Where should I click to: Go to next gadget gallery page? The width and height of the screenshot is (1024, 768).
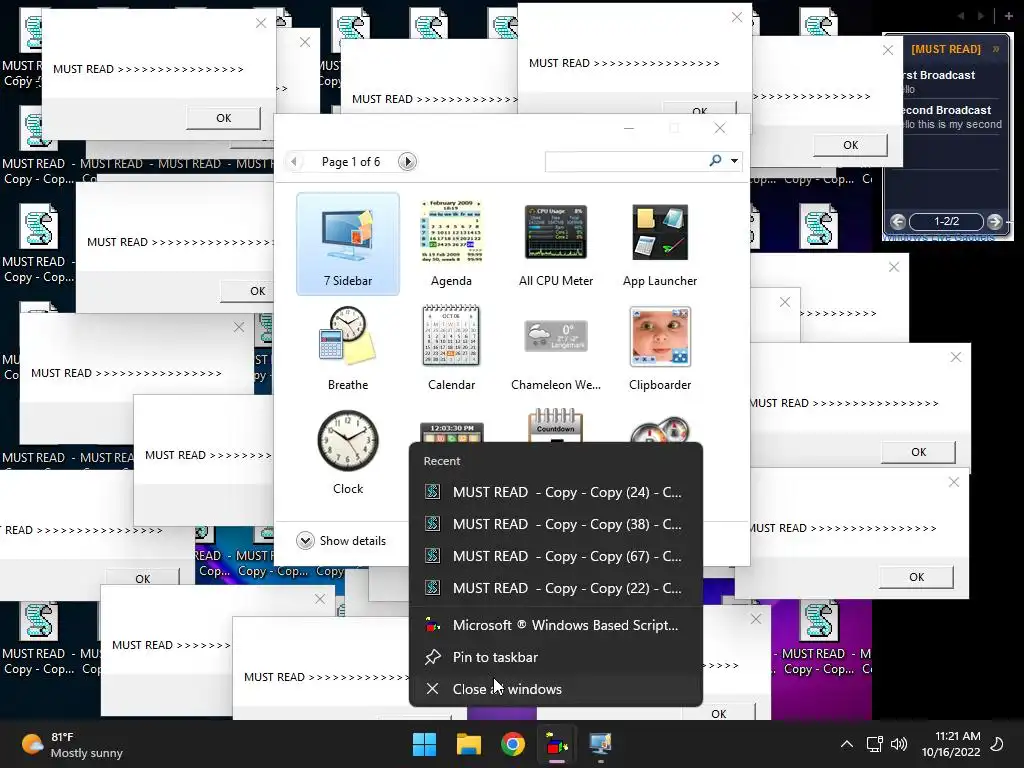[x=407, y=161]
